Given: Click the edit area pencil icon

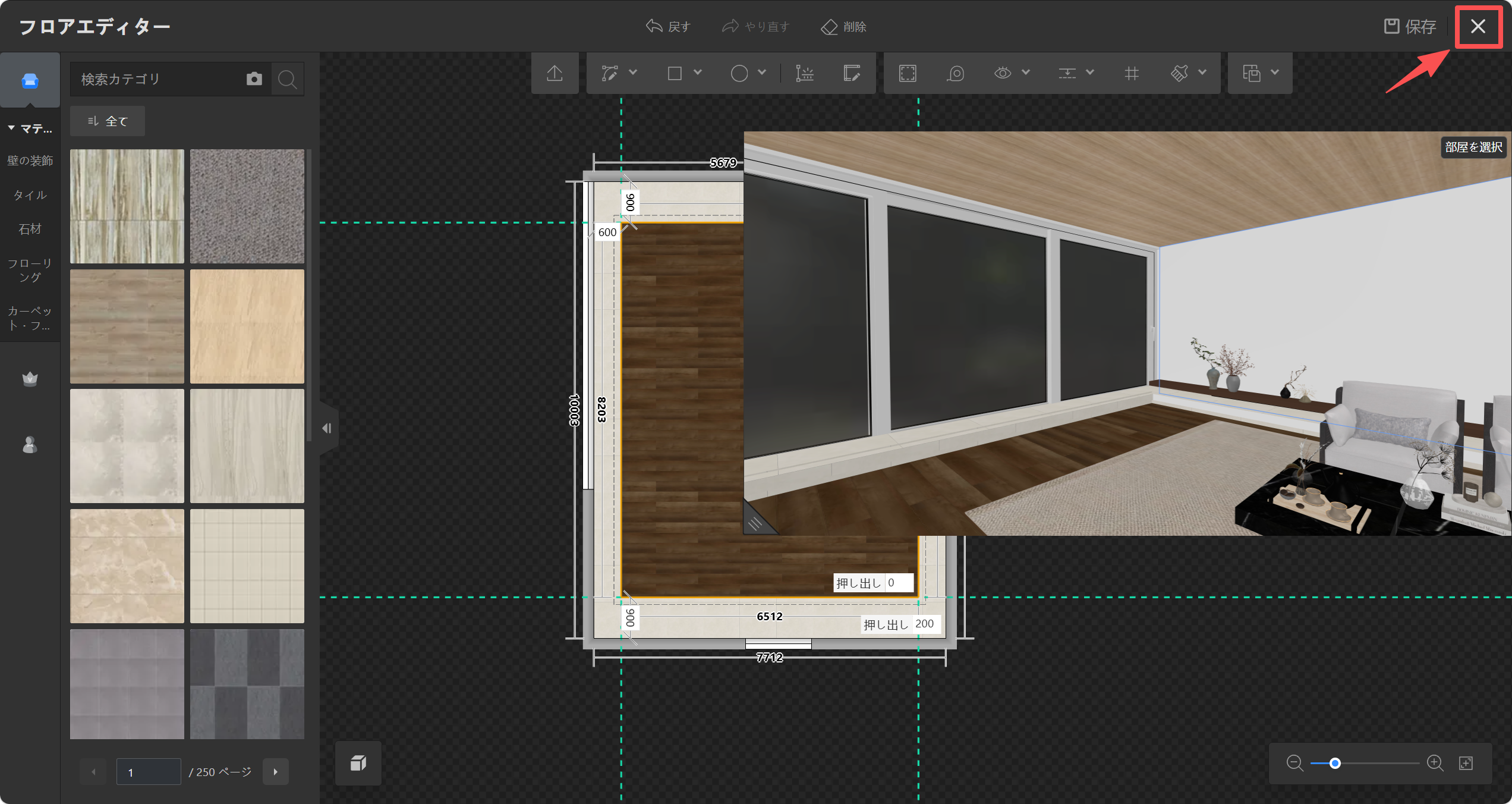Looking at the screenshot, I should pos(852,73).
